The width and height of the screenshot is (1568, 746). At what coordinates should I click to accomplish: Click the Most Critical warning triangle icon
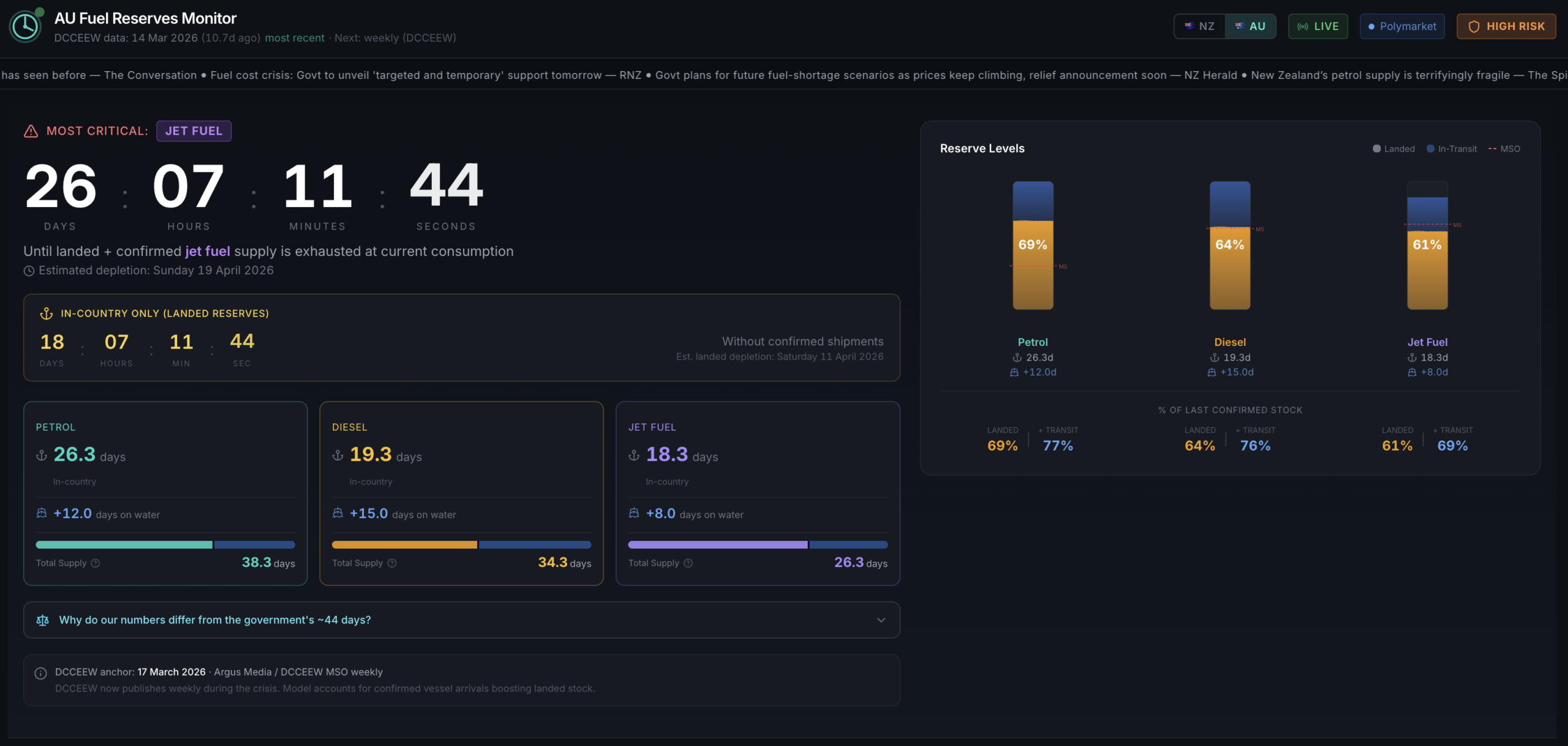coord(31,131)
